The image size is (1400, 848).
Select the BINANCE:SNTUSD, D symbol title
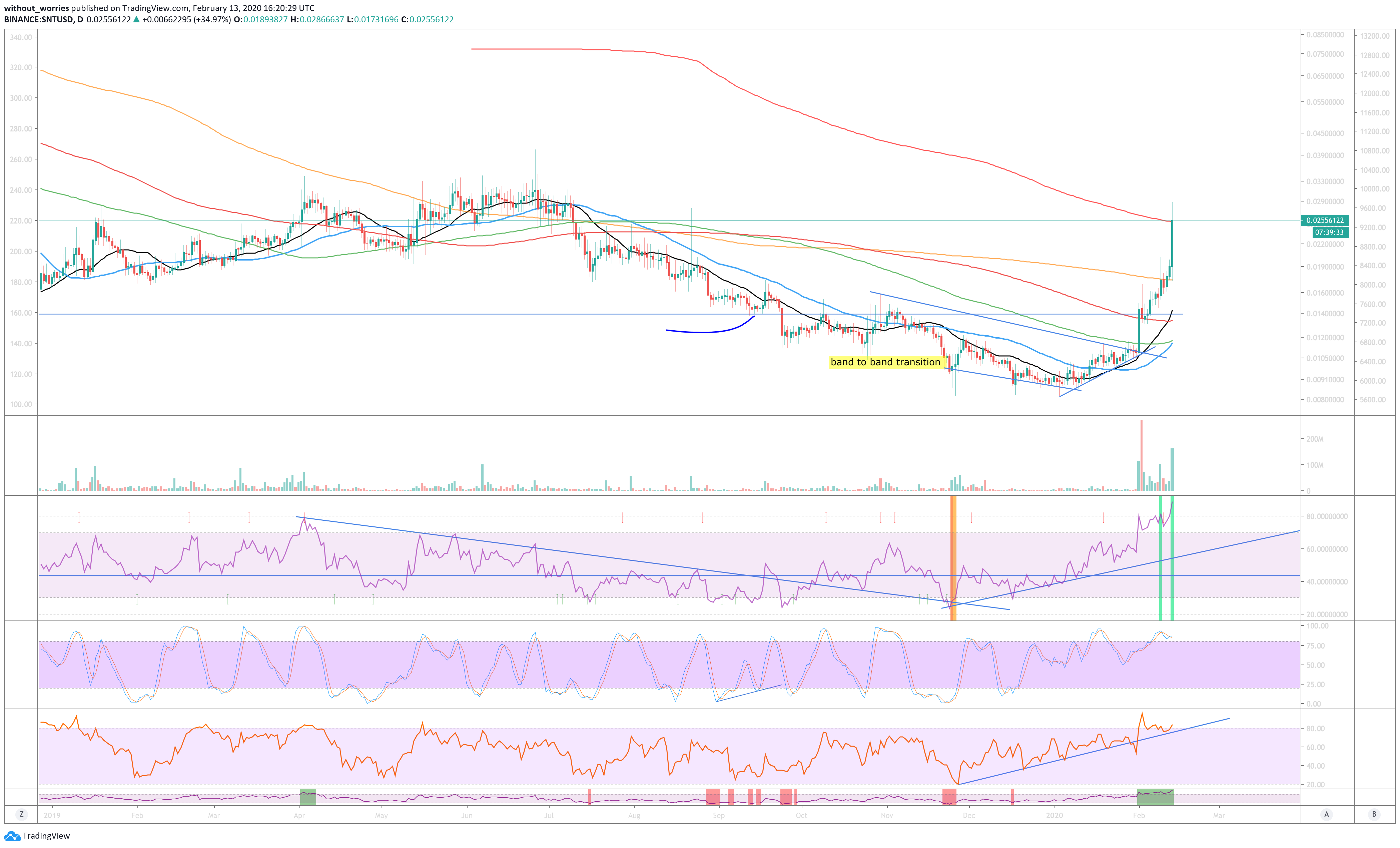point(44,19)
